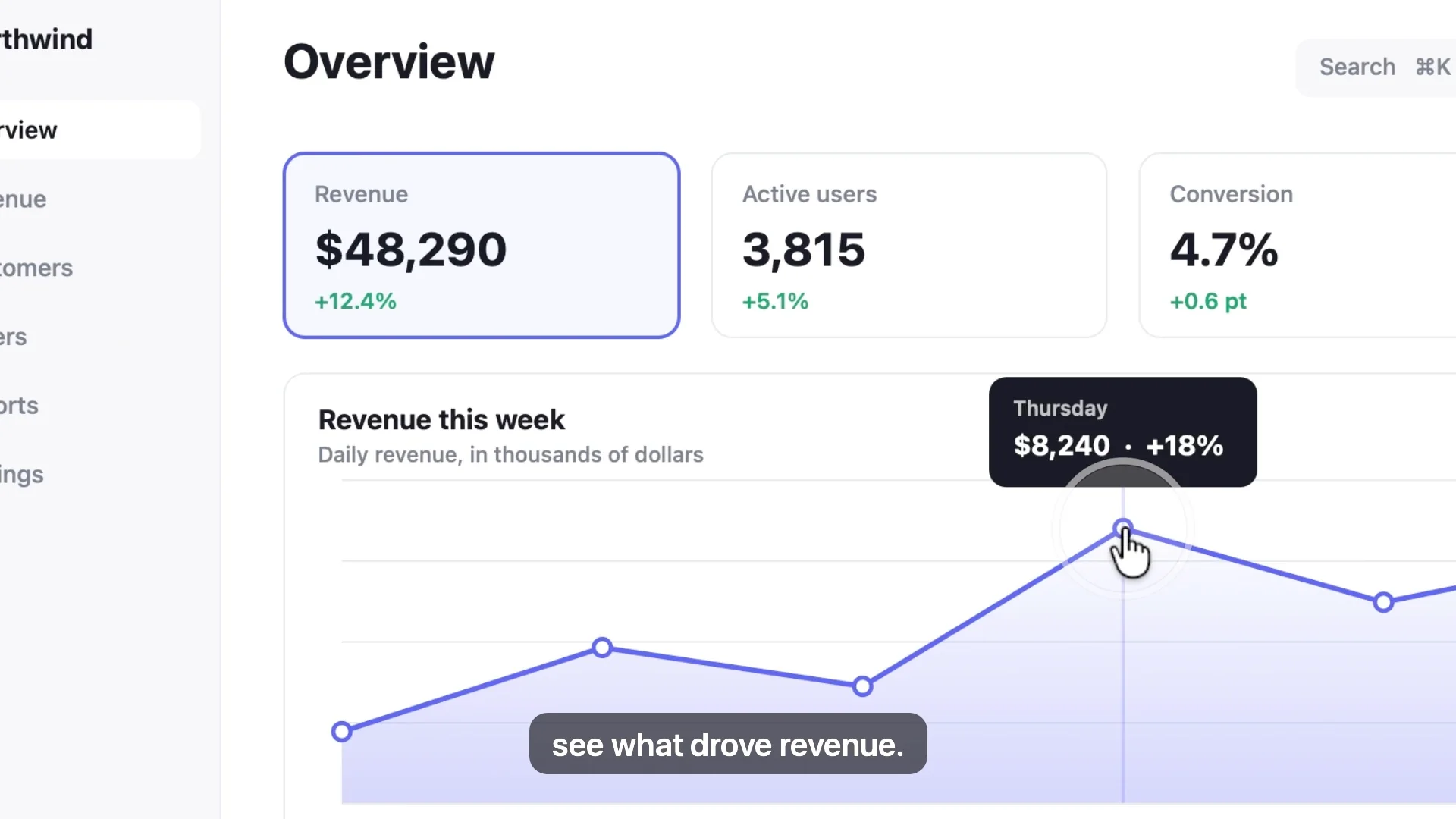Select the Overview sidebar item
The height and width of the screenshot is (819, 1456).
100,130
